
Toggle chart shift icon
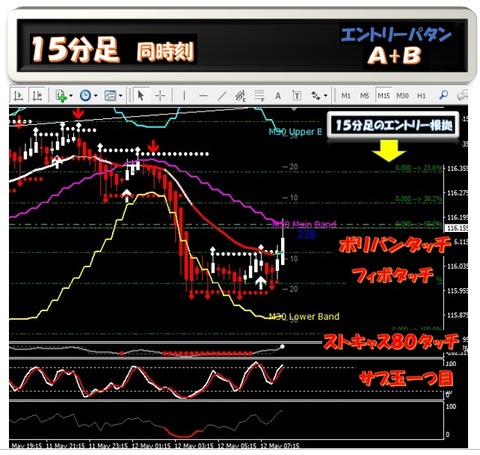click(x=37, y=96)
